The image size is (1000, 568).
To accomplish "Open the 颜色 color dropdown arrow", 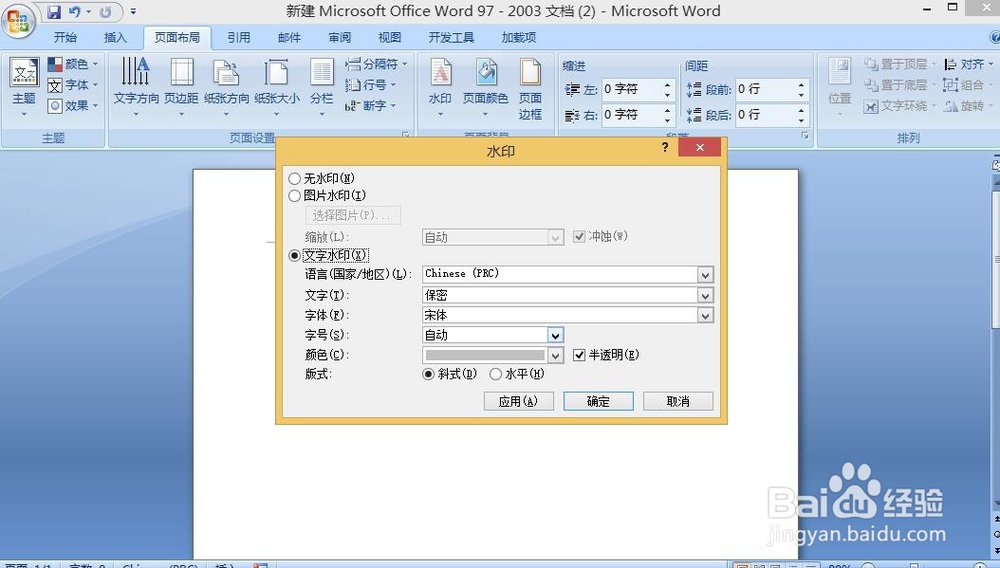I will coord(555,355).
